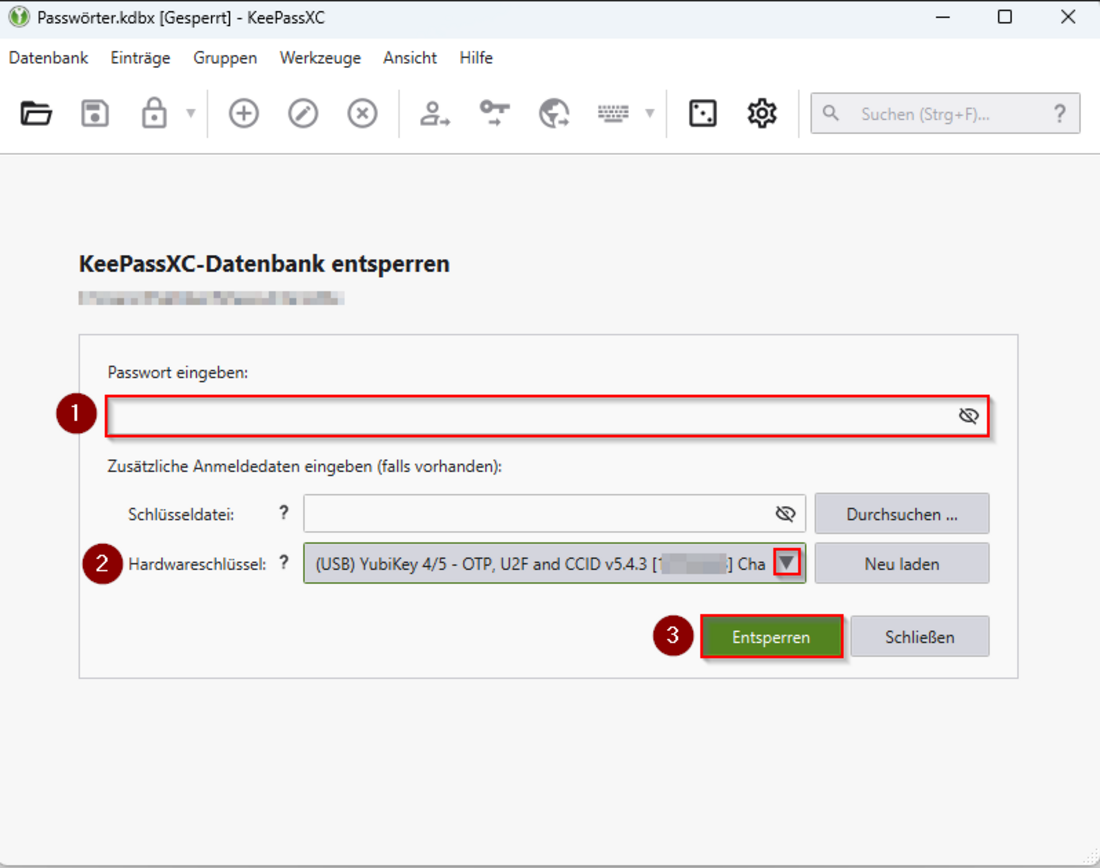
Task: Open the Ansicht menu
Action: point(410,58)
